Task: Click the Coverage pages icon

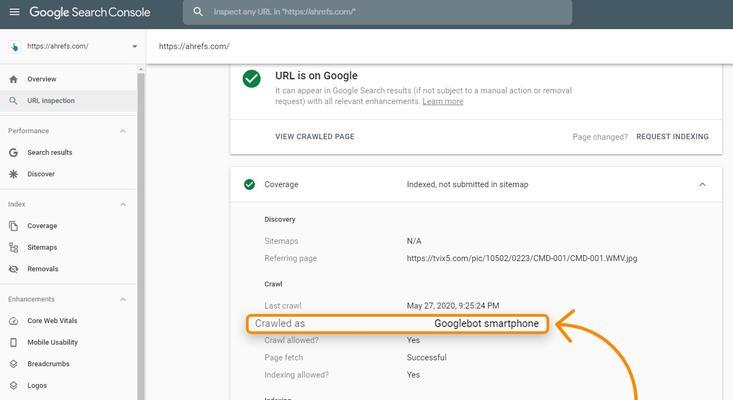Action: point(14,226)
